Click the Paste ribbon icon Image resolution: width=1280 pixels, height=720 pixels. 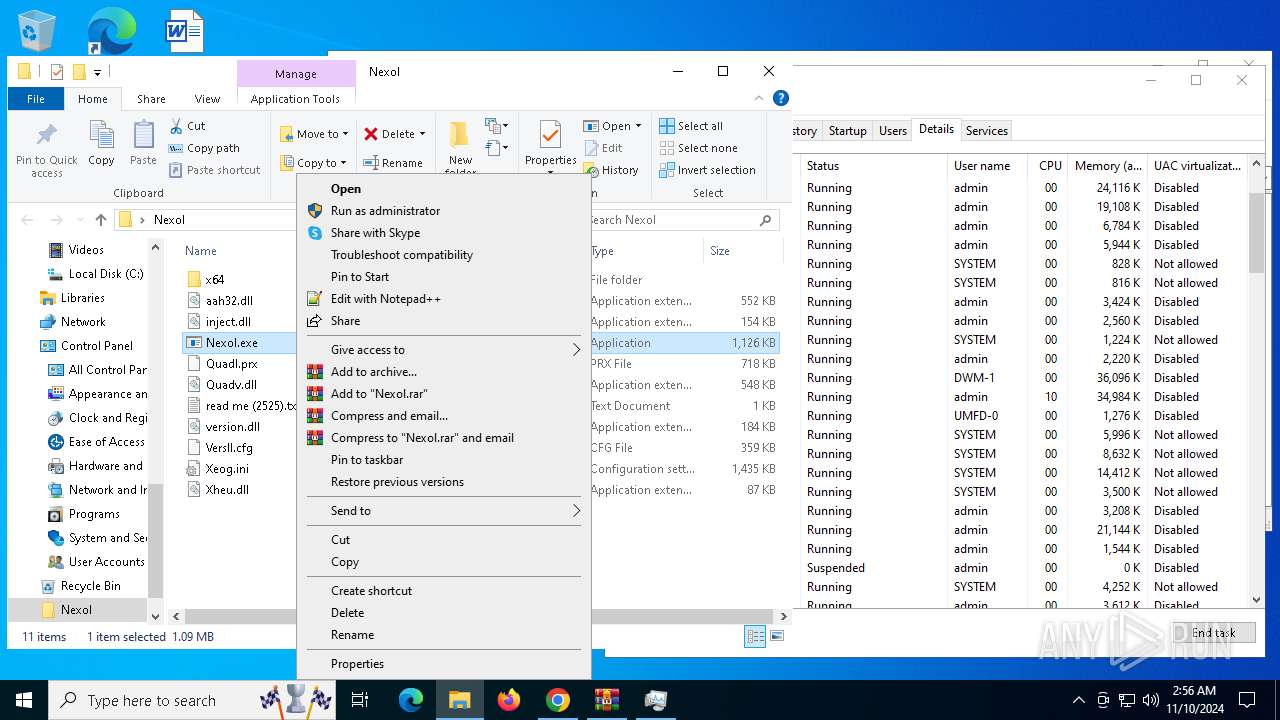(143, 143)
